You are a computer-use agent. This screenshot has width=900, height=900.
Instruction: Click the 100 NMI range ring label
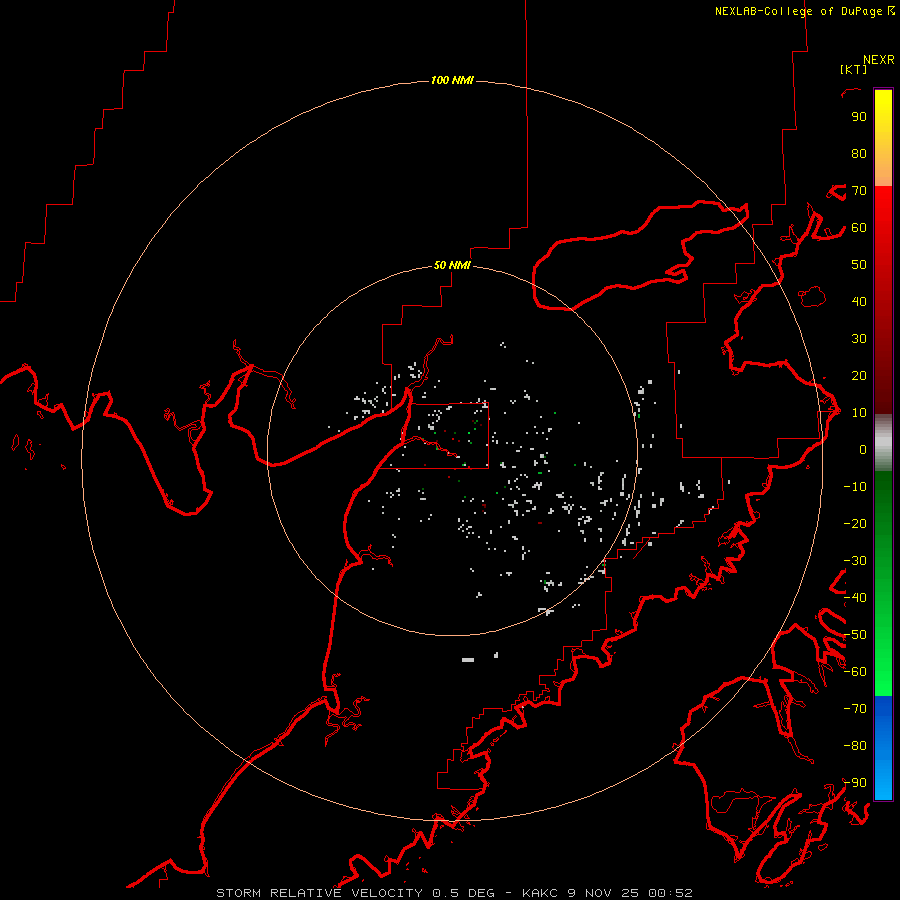452,80
